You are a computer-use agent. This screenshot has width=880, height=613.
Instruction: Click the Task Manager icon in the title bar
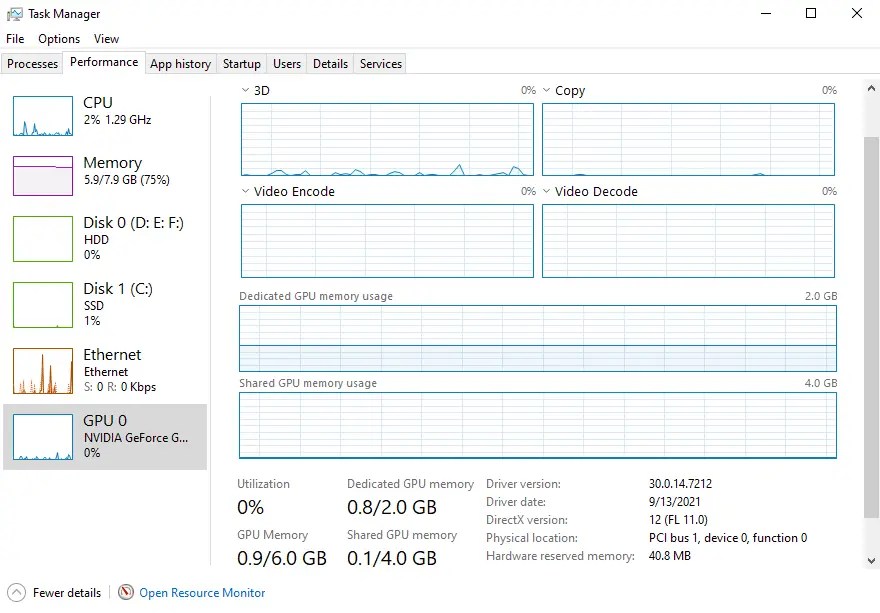click(14, 13)
